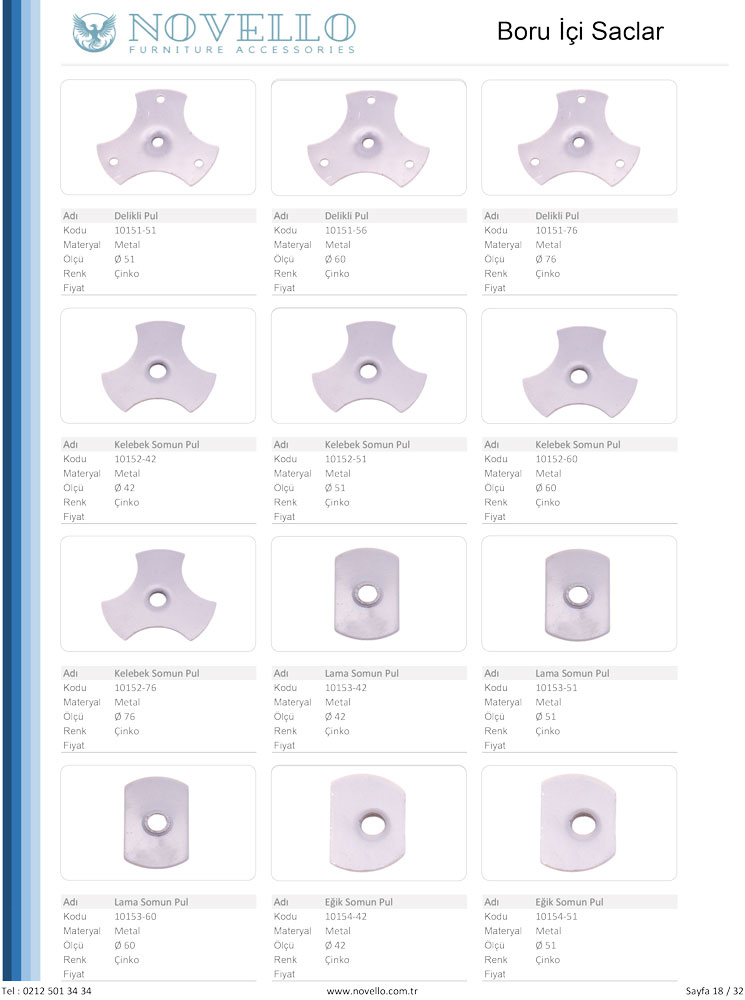The image size is (745, 1000).
Task: Click the Boru İçi Saclar page title
Action: point(580,33)
